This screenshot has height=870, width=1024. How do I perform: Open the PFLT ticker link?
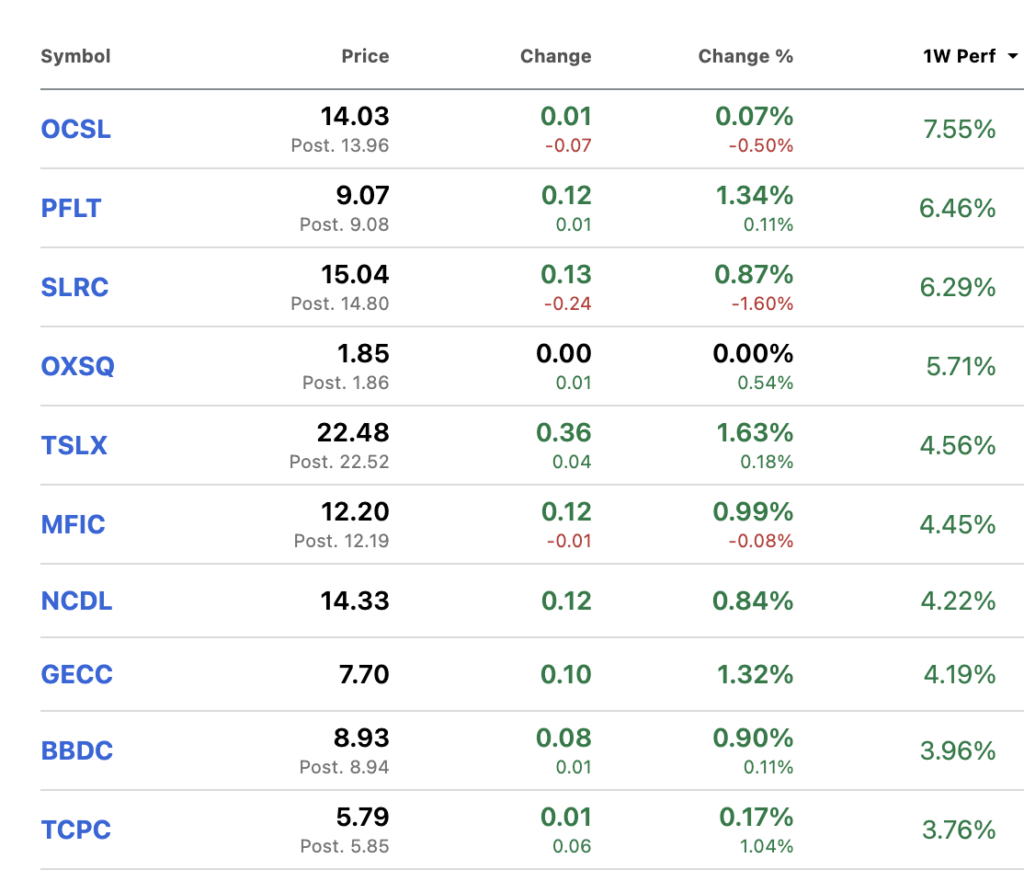(x=71, y=208)
